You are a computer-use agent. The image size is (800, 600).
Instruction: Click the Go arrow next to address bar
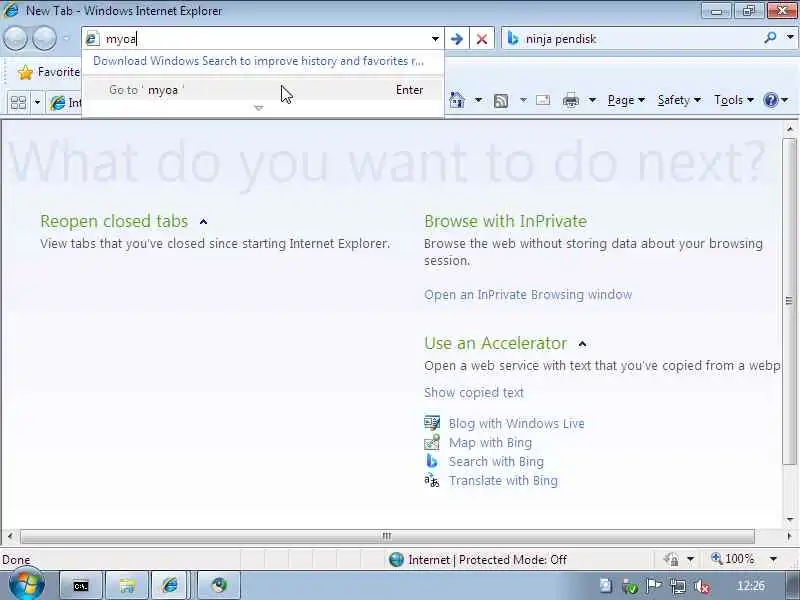tap(457, 39)
